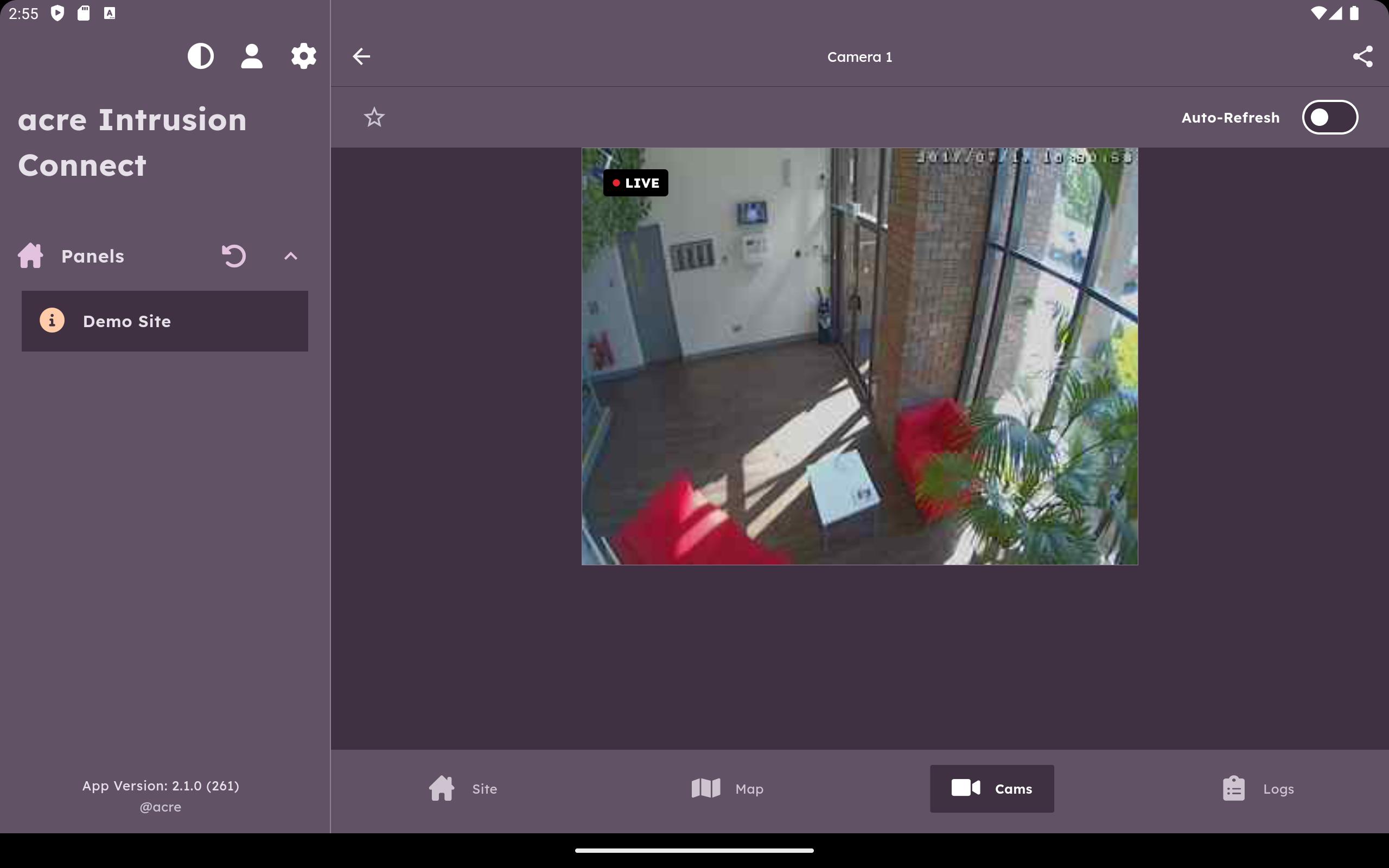Click the LIVE badge on the feed

click(635, 183)
